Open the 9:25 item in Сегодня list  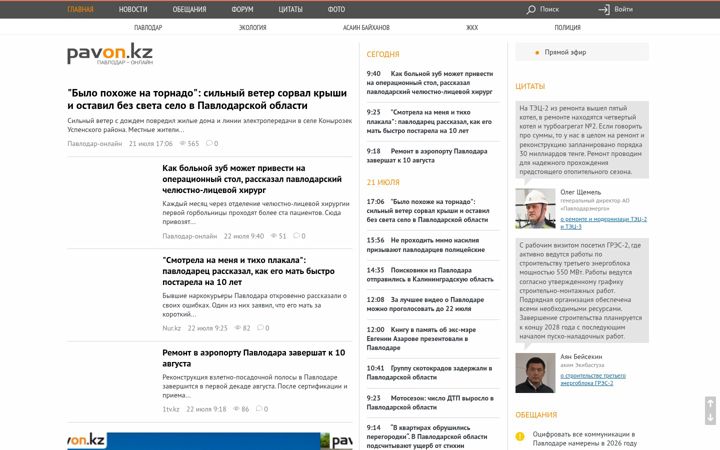click(x=429, y=121)
